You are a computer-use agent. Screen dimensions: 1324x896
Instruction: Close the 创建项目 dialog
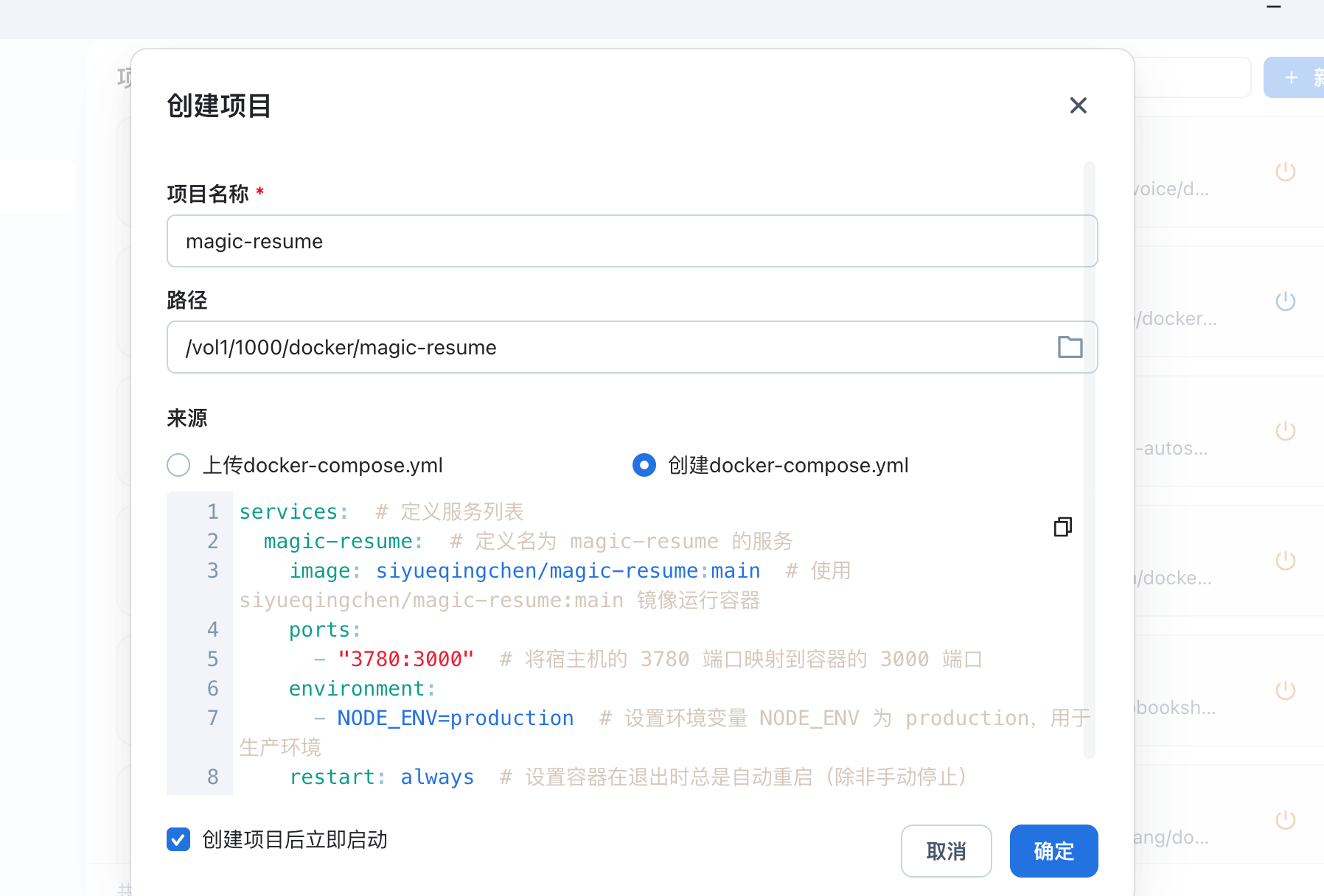pyautogui.click(x=1078, y=105)
